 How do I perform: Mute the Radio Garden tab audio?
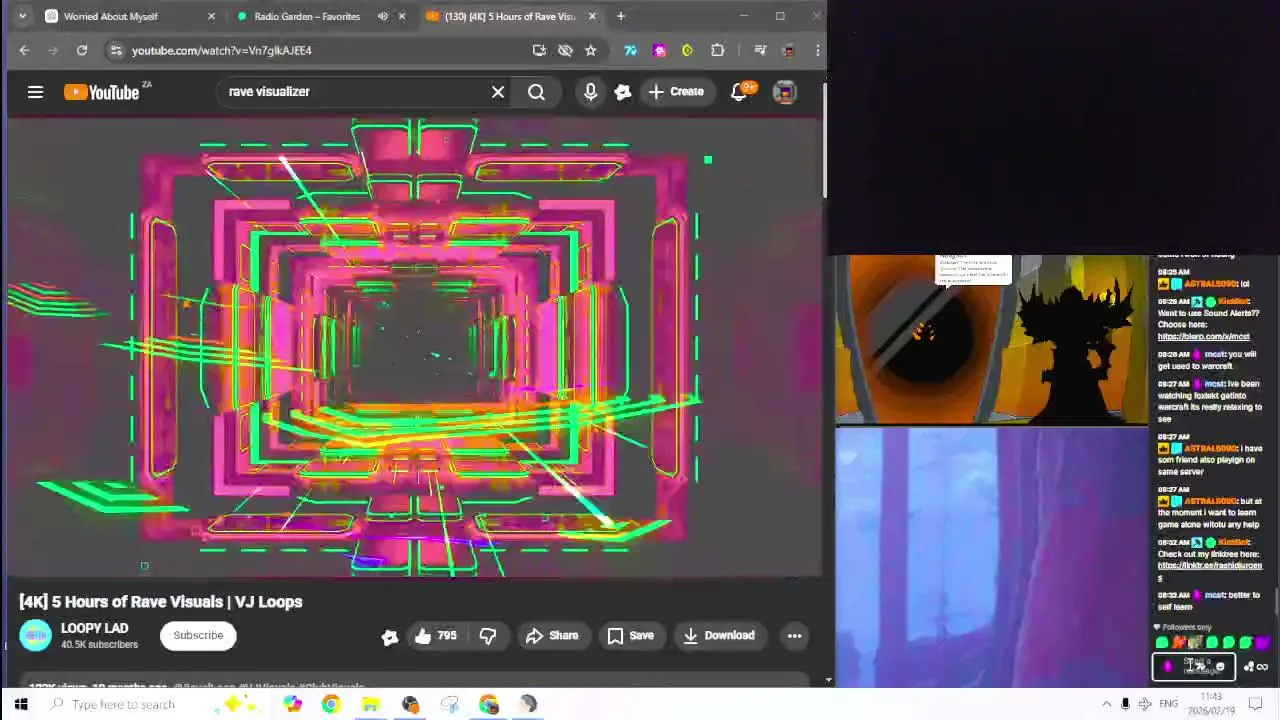382,17
